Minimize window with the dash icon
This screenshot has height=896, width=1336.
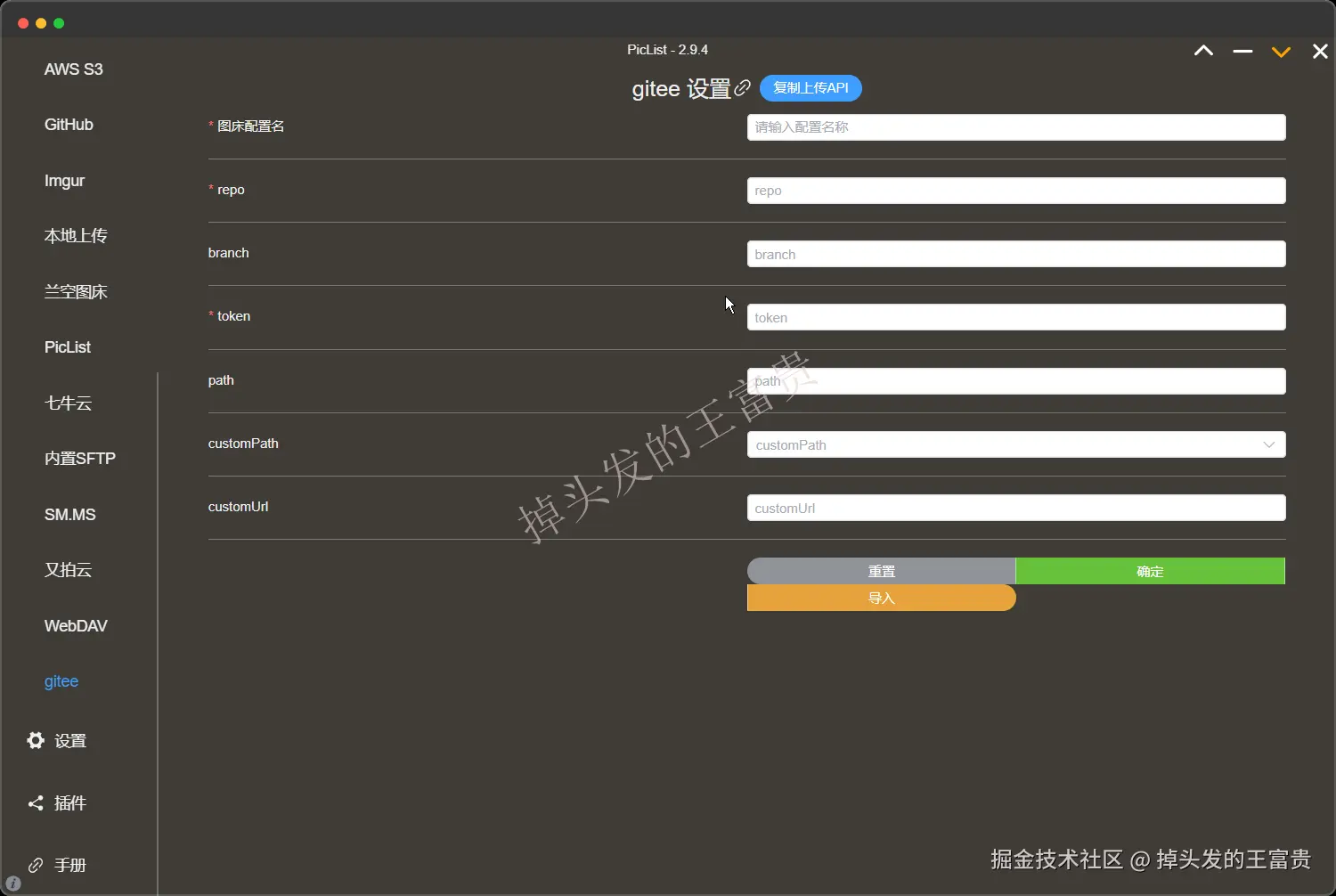click(x=1242, y=52)
